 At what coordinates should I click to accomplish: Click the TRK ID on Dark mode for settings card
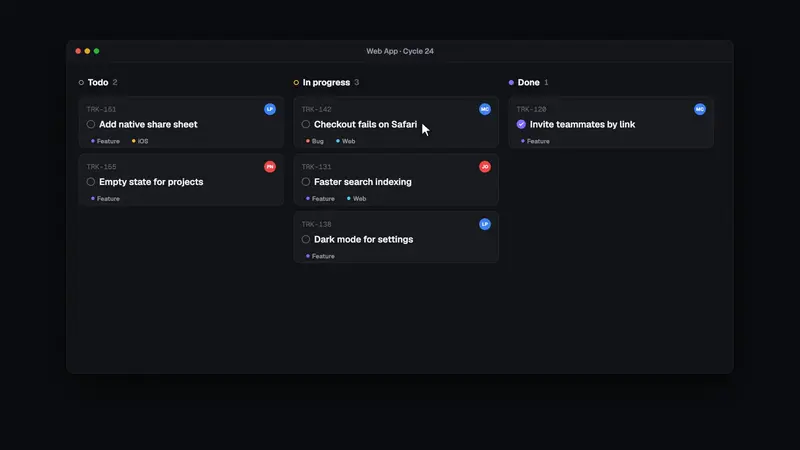[x=316, y=224]
